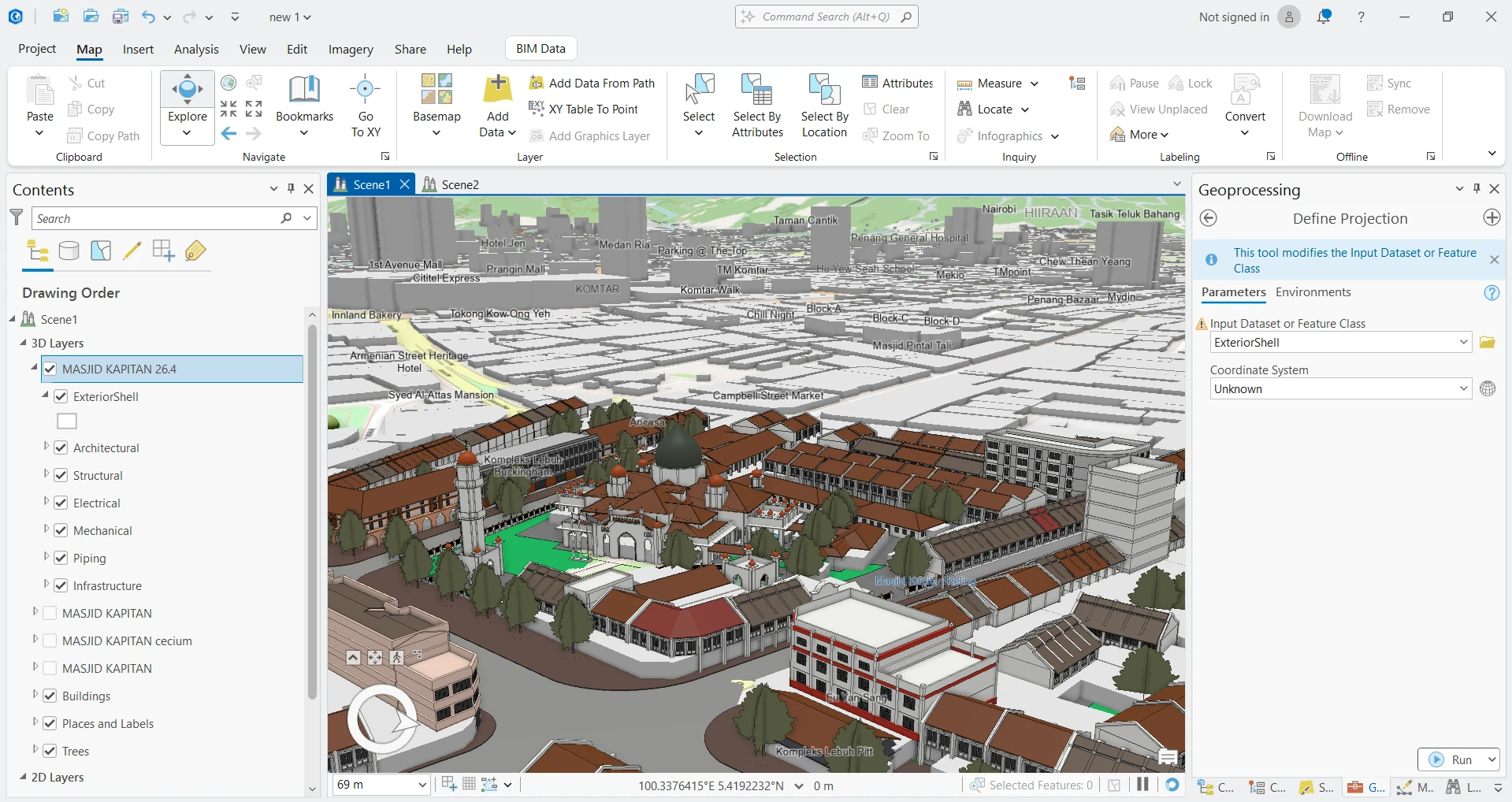Image resolution: width=1512 pixels, height=802 pixels.
Task: Go back in Geoprocessing pane
Action: coord(1209,218)
